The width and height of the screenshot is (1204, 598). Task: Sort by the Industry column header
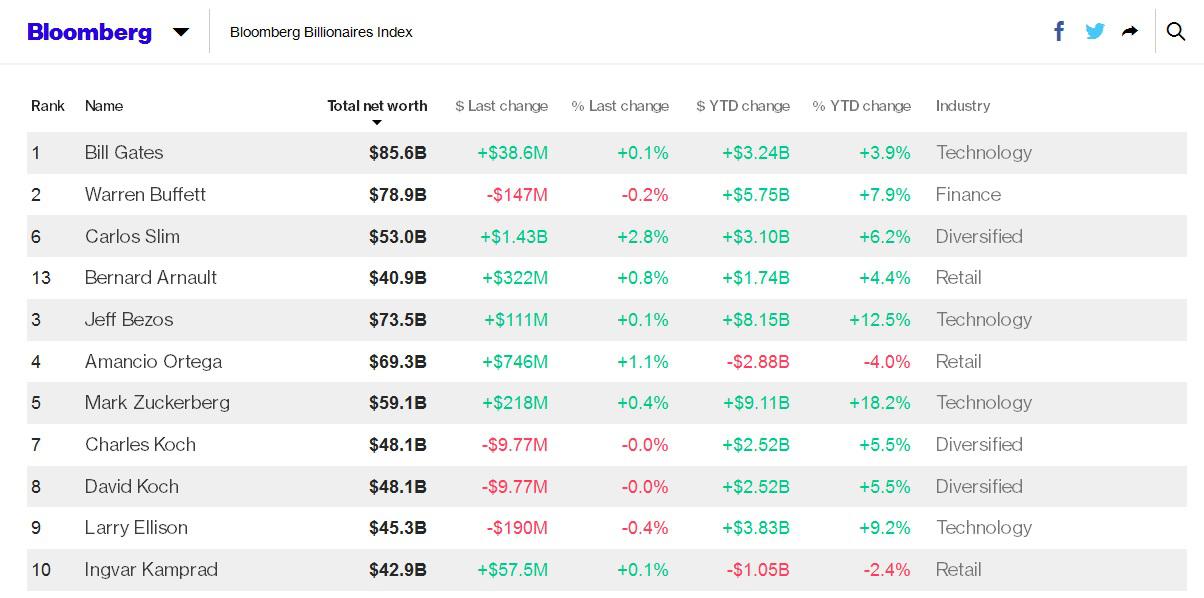(x=963, y=106)
